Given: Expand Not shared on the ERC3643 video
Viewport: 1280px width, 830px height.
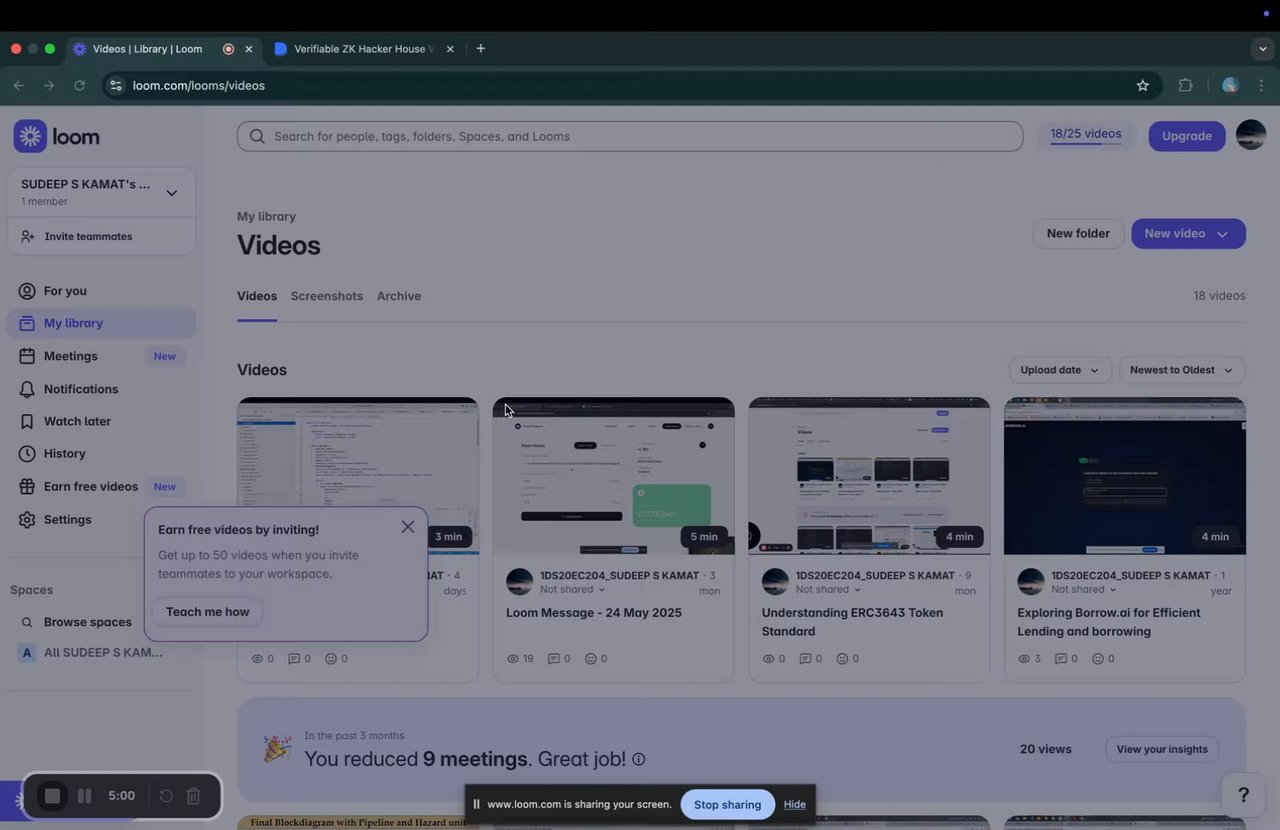Looking at the screenshot, I should (x=828, y=590).
